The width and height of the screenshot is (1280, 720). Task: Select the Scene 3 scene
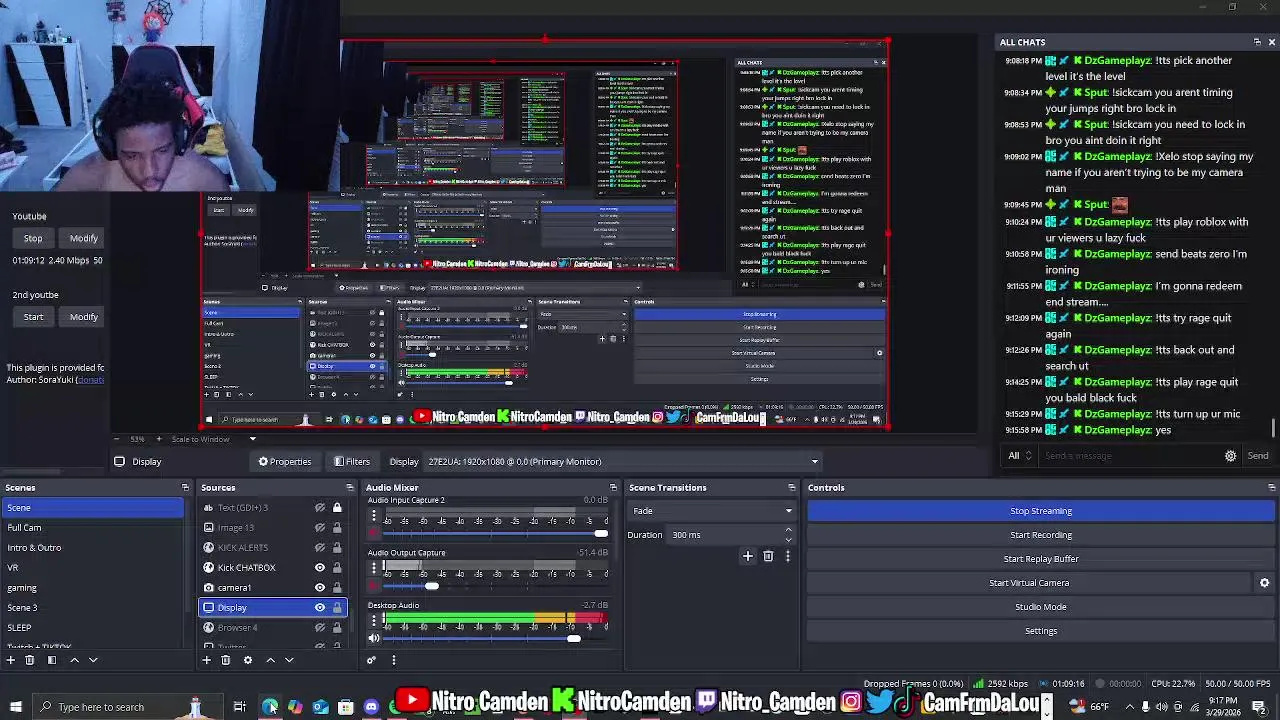[x=93, y=608]
